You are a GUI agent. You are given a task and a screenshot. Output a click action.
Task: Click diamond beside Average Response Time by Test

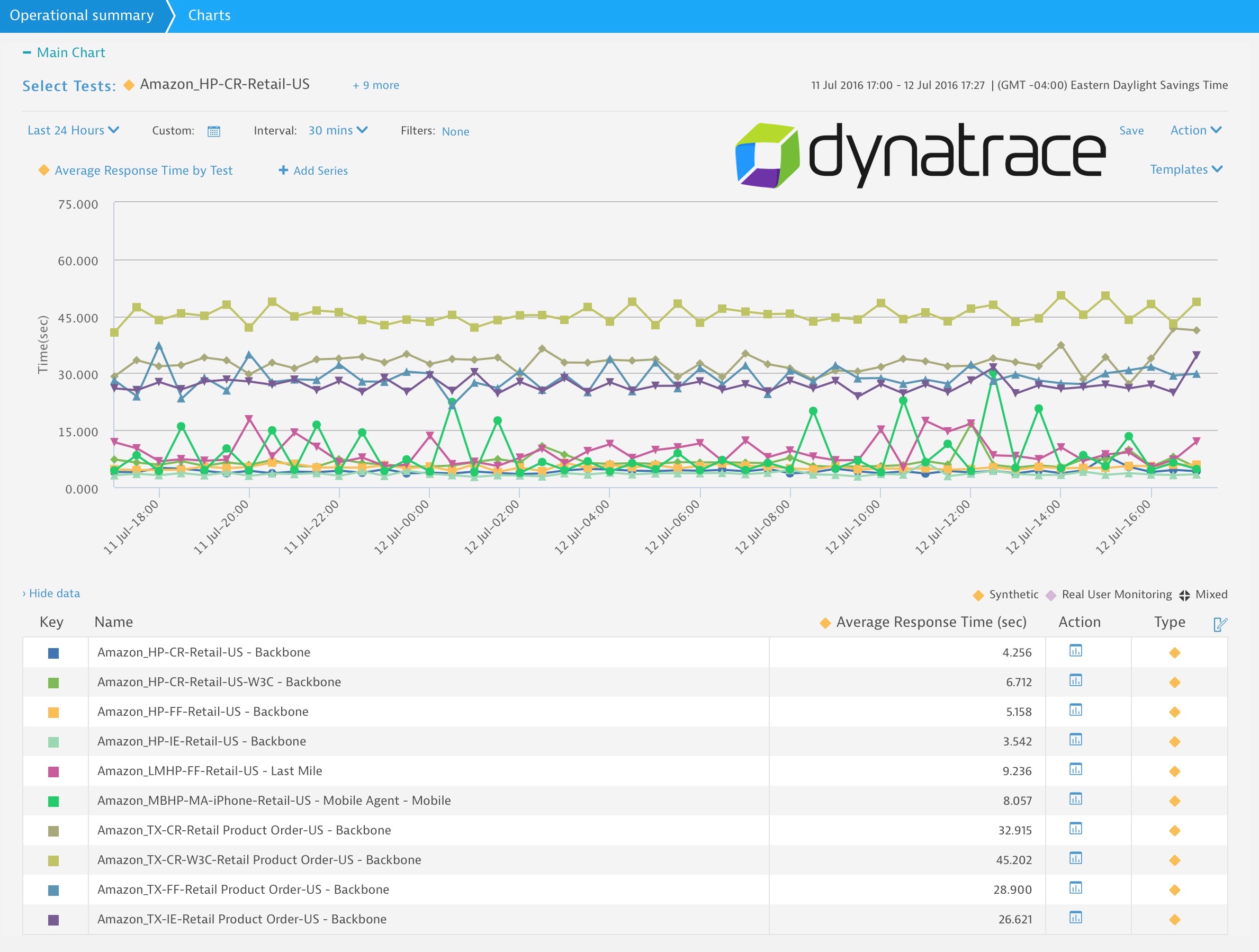[43, 169]
